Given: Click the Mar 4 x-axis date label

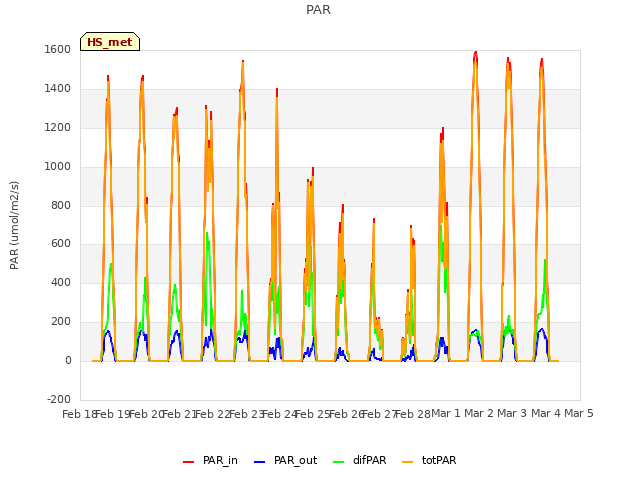Looking at the screenshot, I should click(x=545, y=413).
